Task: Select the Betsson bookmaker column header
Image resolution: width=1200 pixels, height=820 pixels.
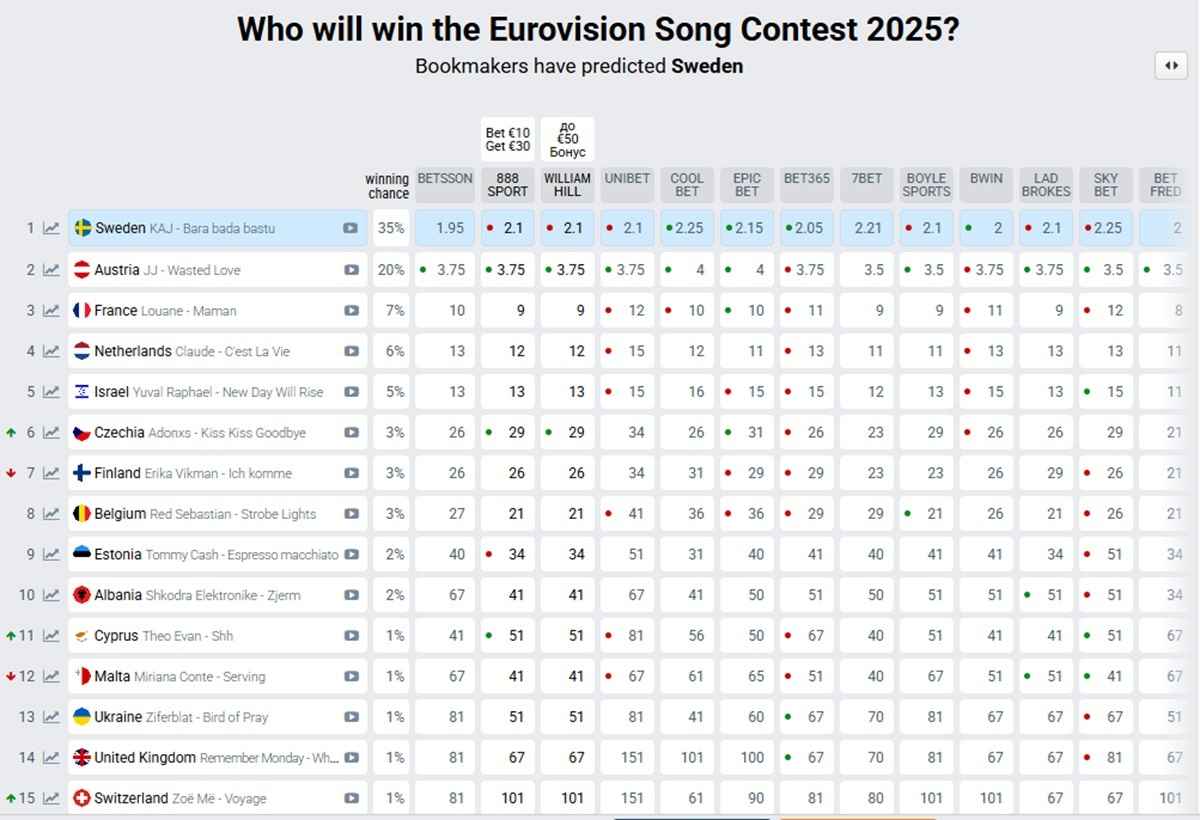Action: 445,179
